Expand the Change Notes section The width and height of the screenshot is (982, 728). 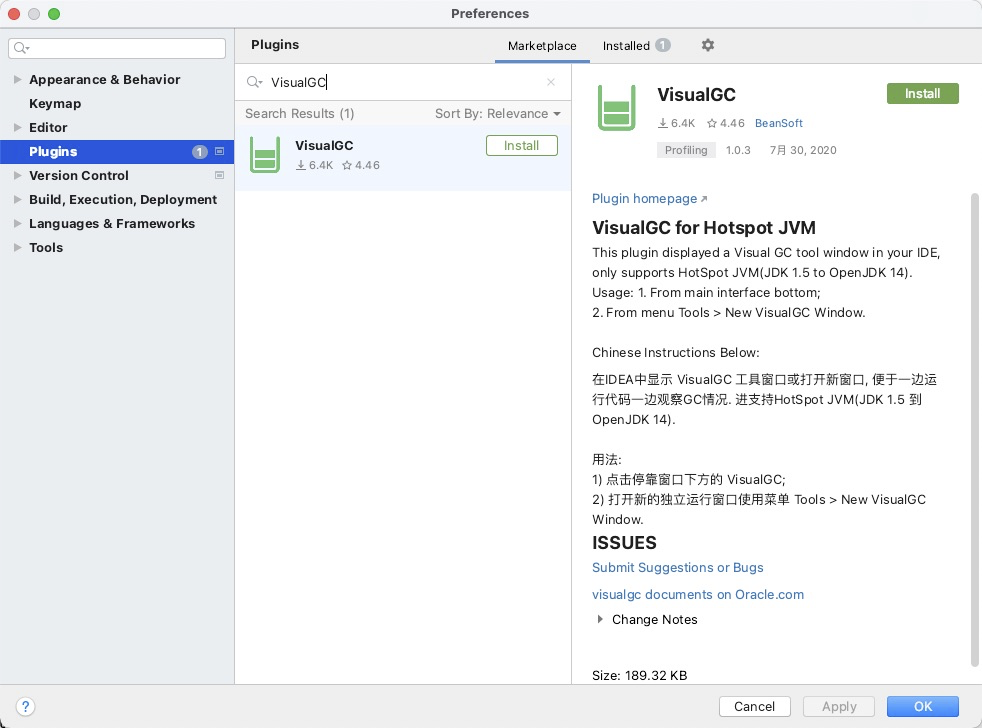point(600,619)
